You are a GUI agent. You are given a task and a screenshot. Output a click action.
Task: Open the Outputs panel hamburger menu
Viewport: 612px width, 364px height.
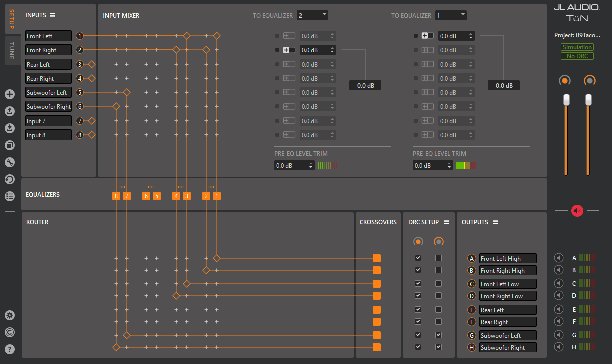click(495, 222)
